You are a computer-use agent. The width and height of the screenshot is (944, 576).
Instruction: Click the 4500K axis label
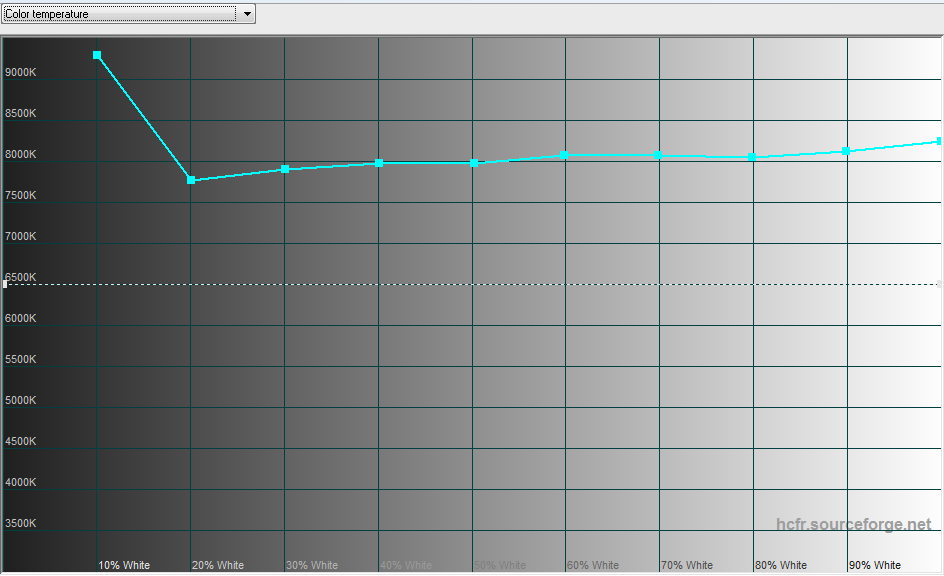point(20,441)
